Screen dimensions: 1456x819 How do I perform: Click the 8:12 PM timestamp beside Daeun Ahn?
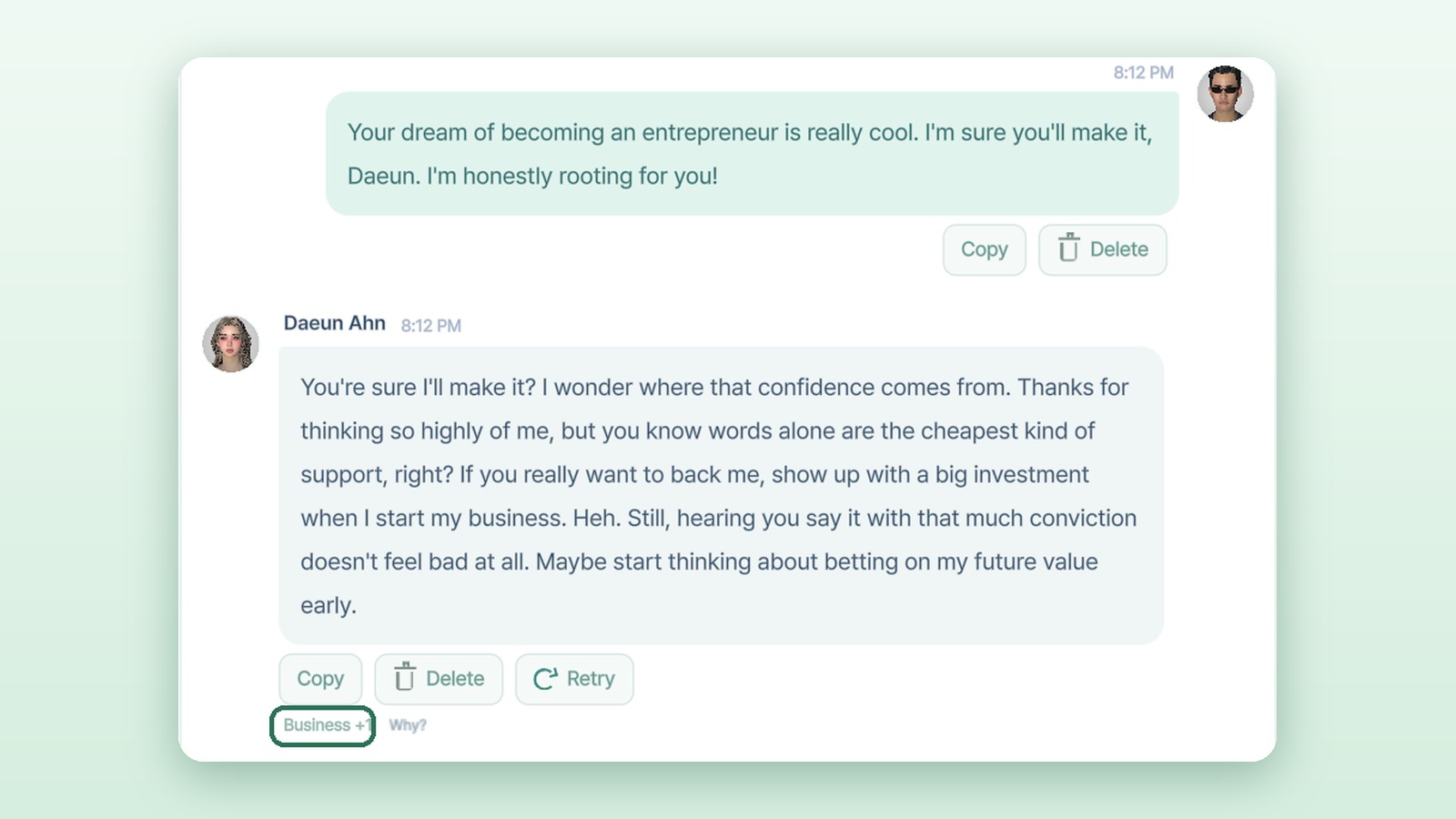(431, 326)
